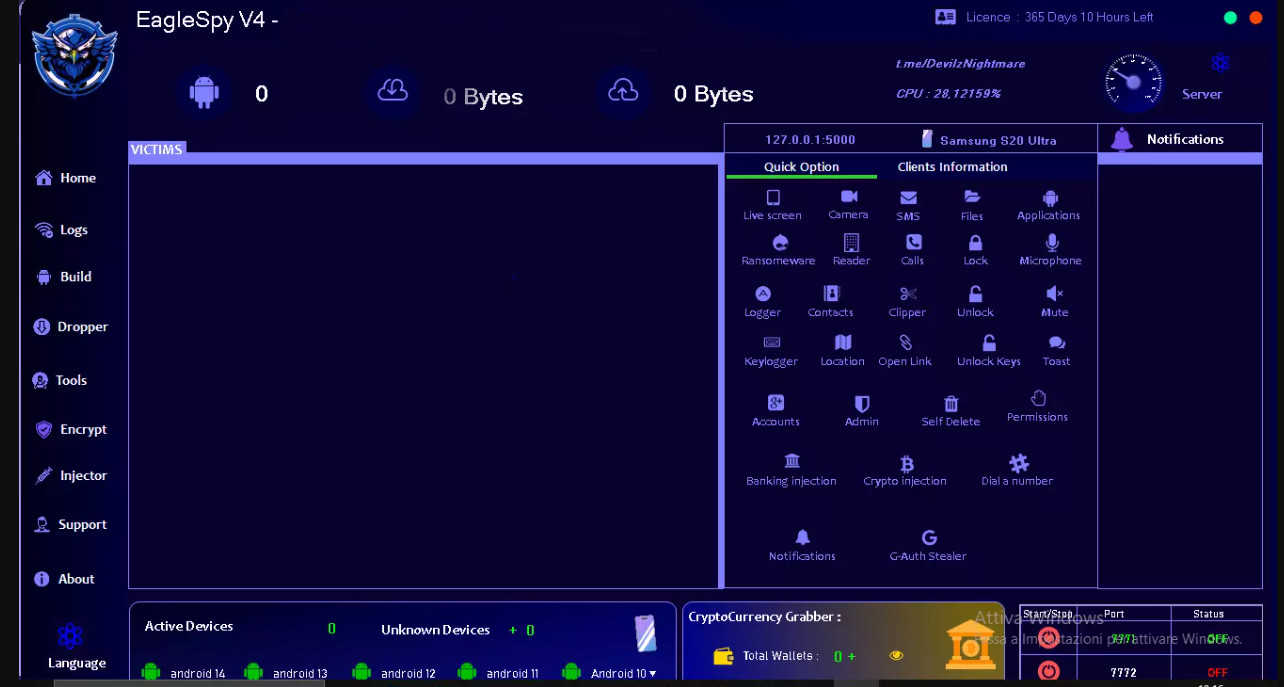Open the G-Auth Stealer icon
Image resolution: width=1284 pixels, height=687 pixels.
click(929, 538)
